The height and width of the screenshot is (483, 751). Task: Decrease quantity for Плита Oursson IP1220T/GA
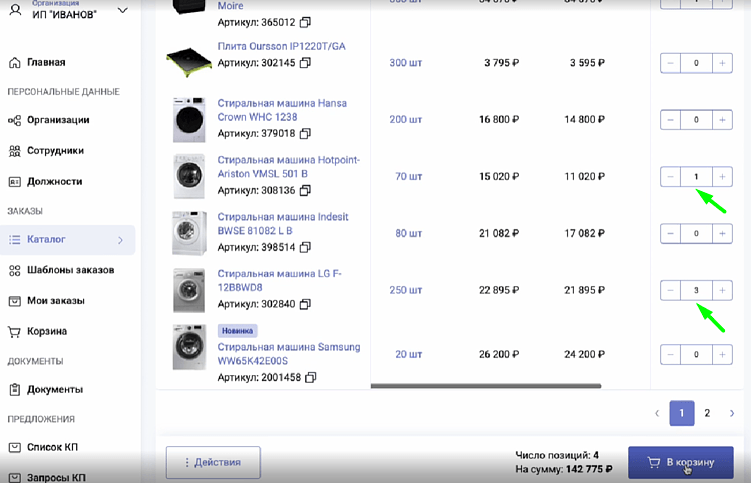click(x=671, y=63)
